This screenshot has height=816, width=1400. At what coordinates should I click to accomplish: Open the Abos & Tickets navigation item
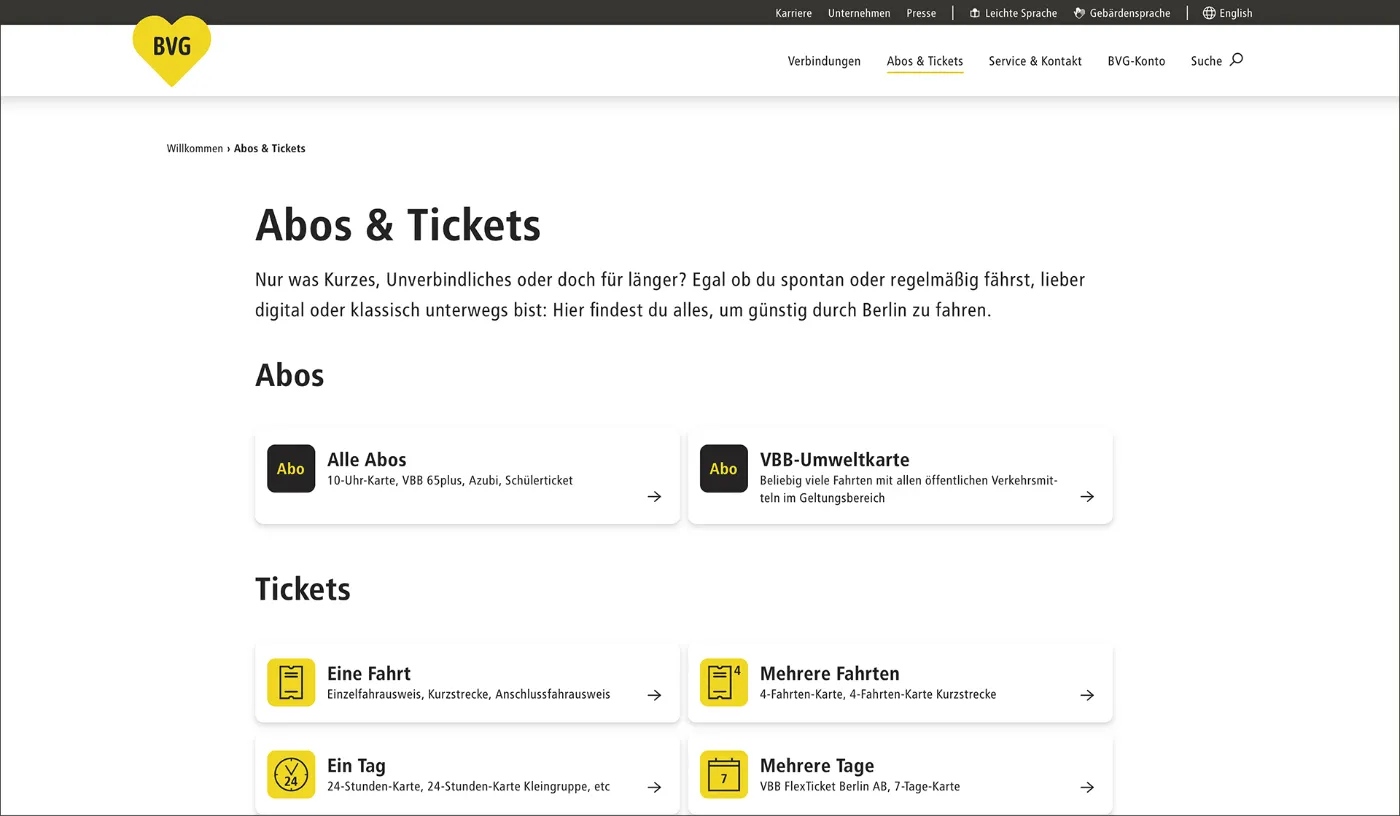tap(925, 61)
